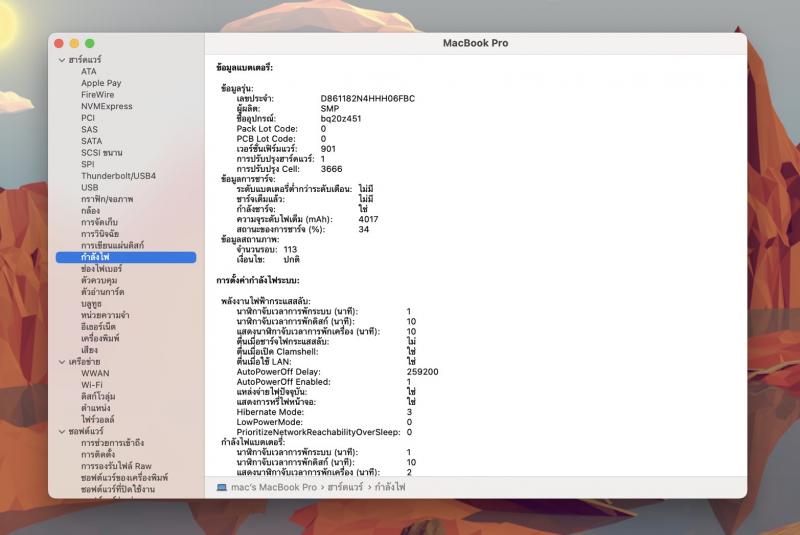Collapse the ซอฟต์แวร์ section chevron
This screenshot has width=800, height=535.
coord(62,431)
